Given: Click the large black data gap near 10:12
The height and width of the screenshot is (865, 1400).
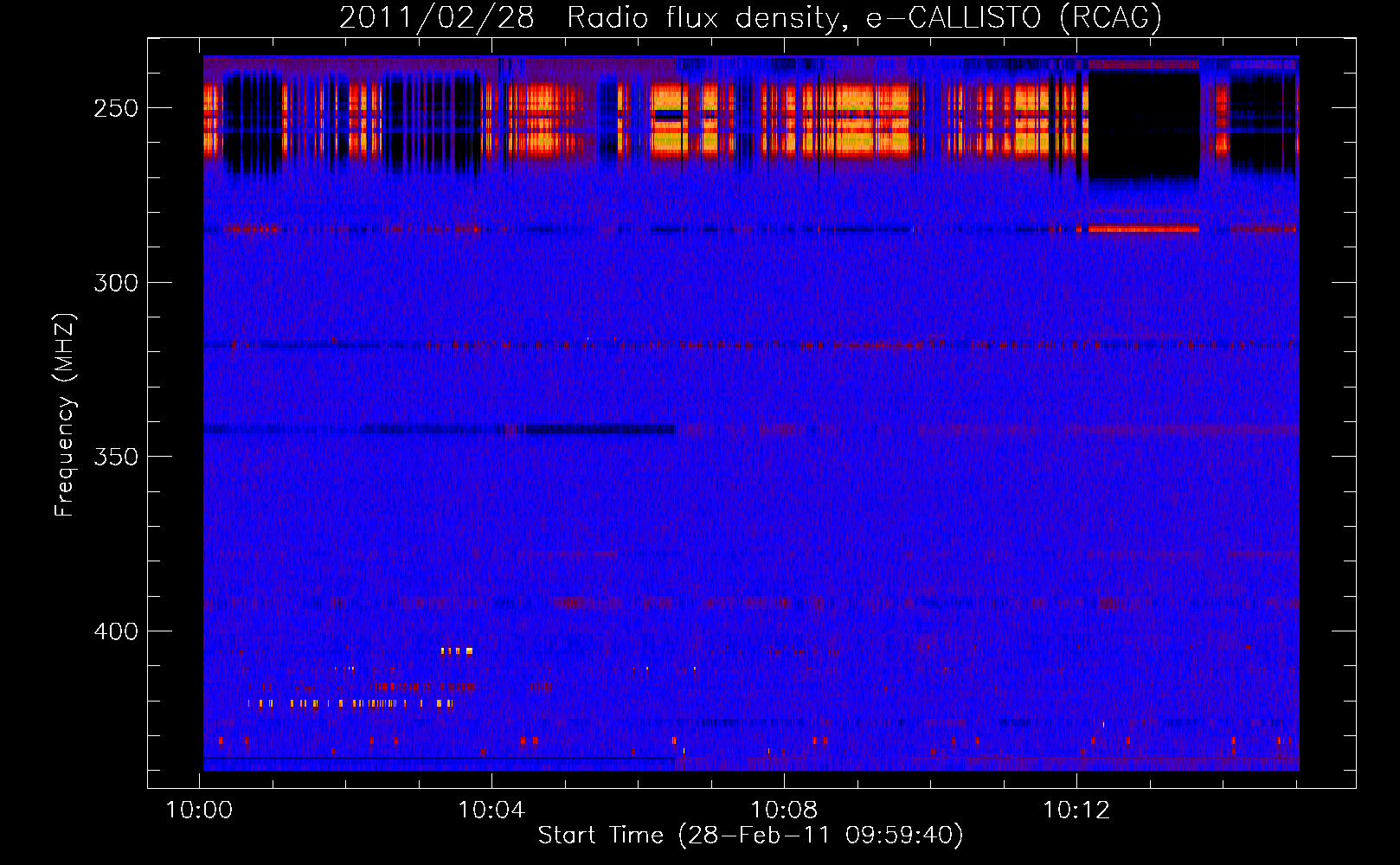Looking at the screenshot, I should (1144, 125).
